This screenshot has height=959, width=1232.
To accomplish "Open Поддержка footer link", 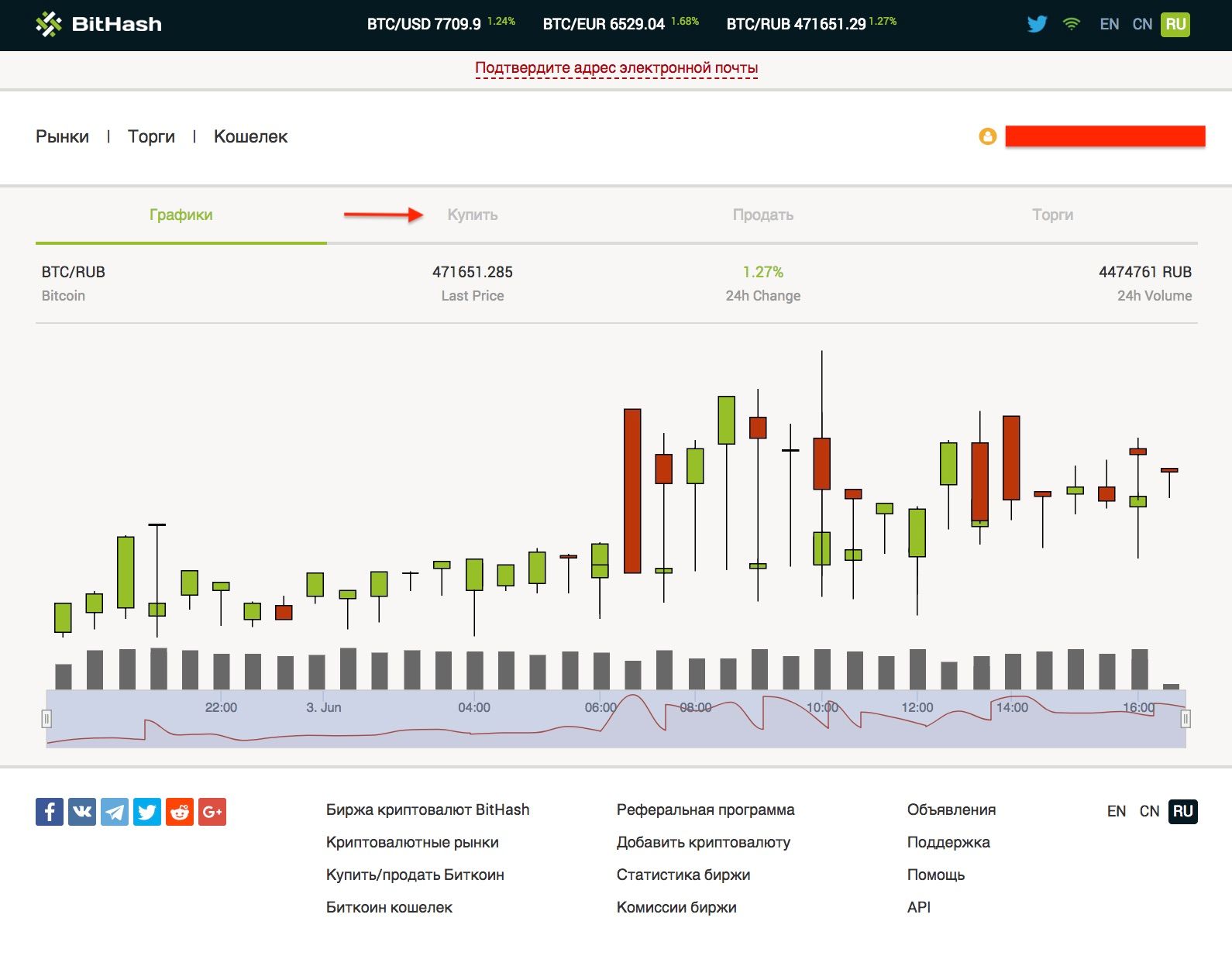I will pos(948,842).
